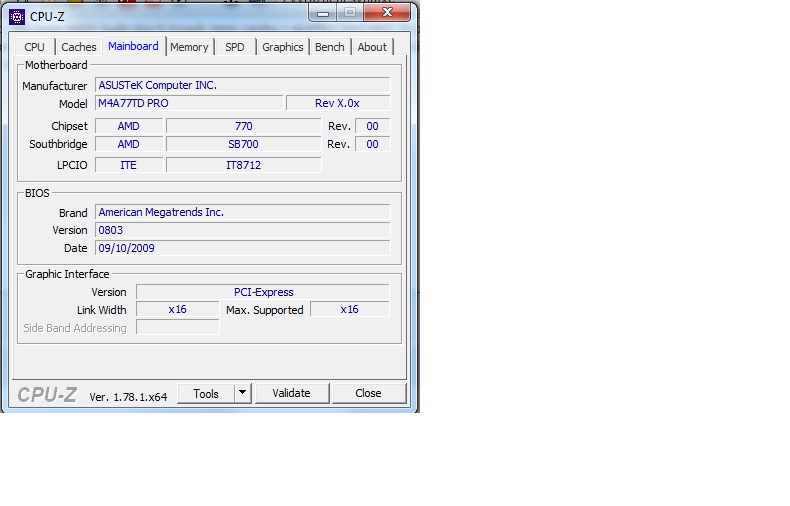Click the chipset 770 value

pos(244,126)
